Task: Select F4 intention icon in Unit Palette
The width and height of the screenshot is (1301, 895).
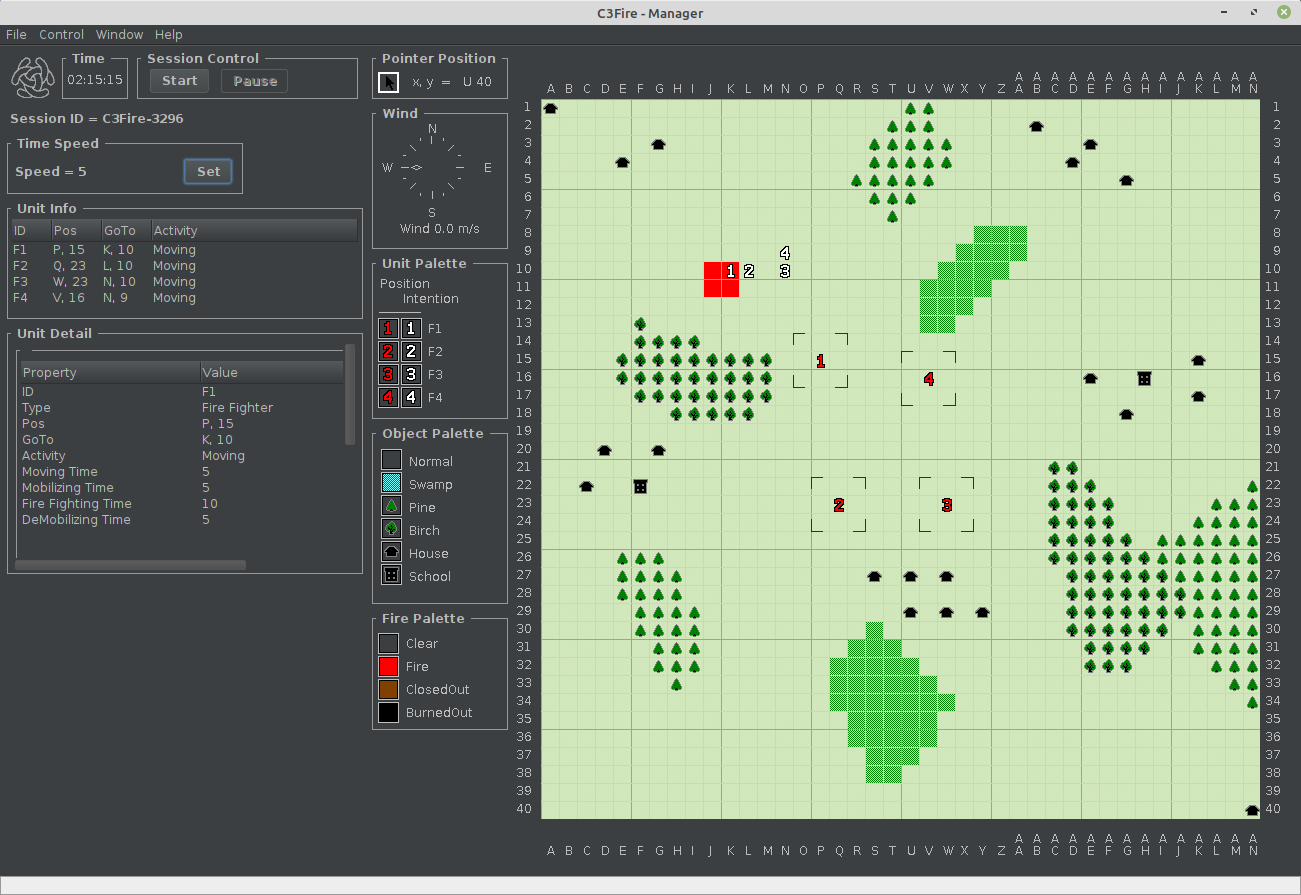Action: pos(411,397)
